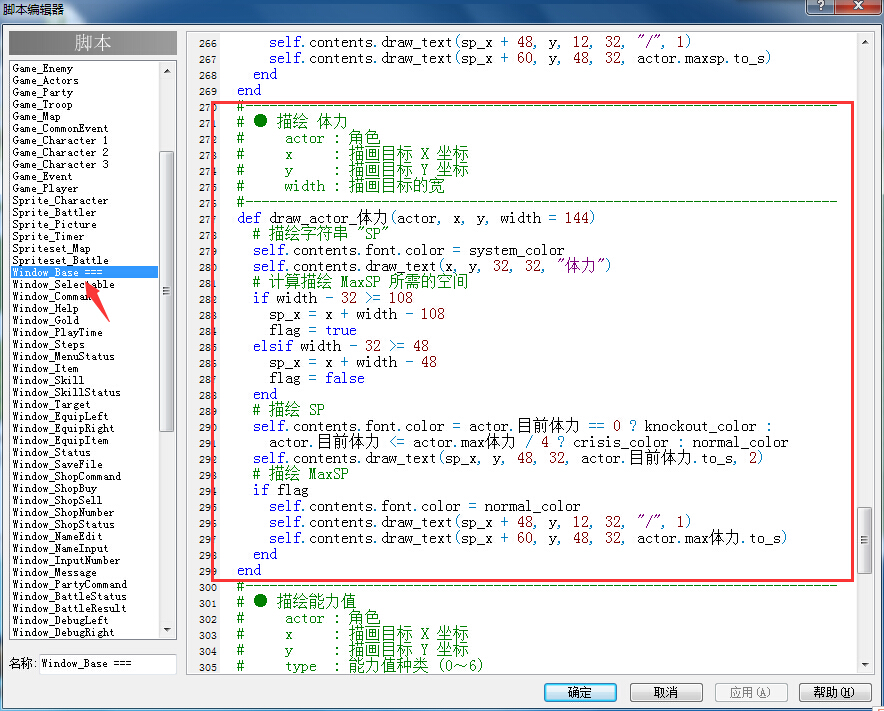Select Window_Gold script
The width and height of the screenshot is (884, 711).
[46, 320]
